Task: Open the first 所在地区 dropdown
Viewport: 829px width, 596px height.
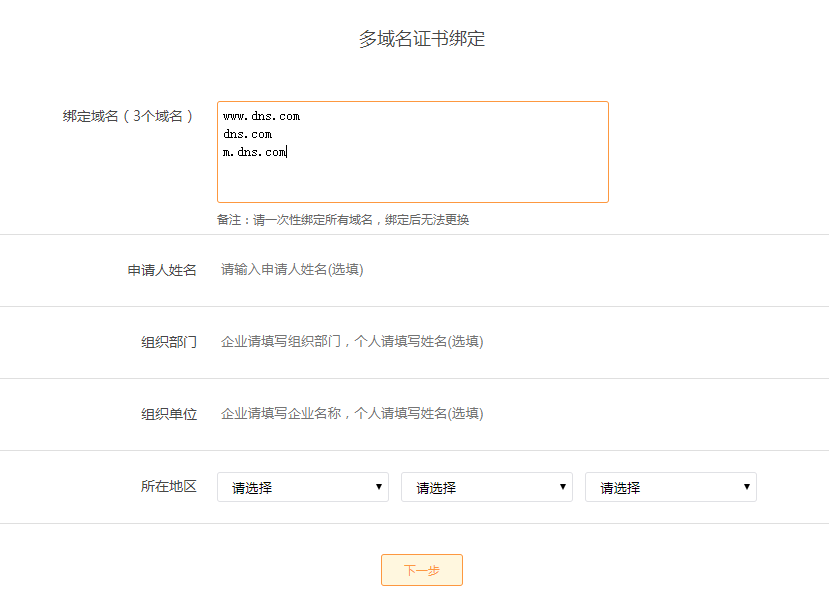Action: point(302,488)
